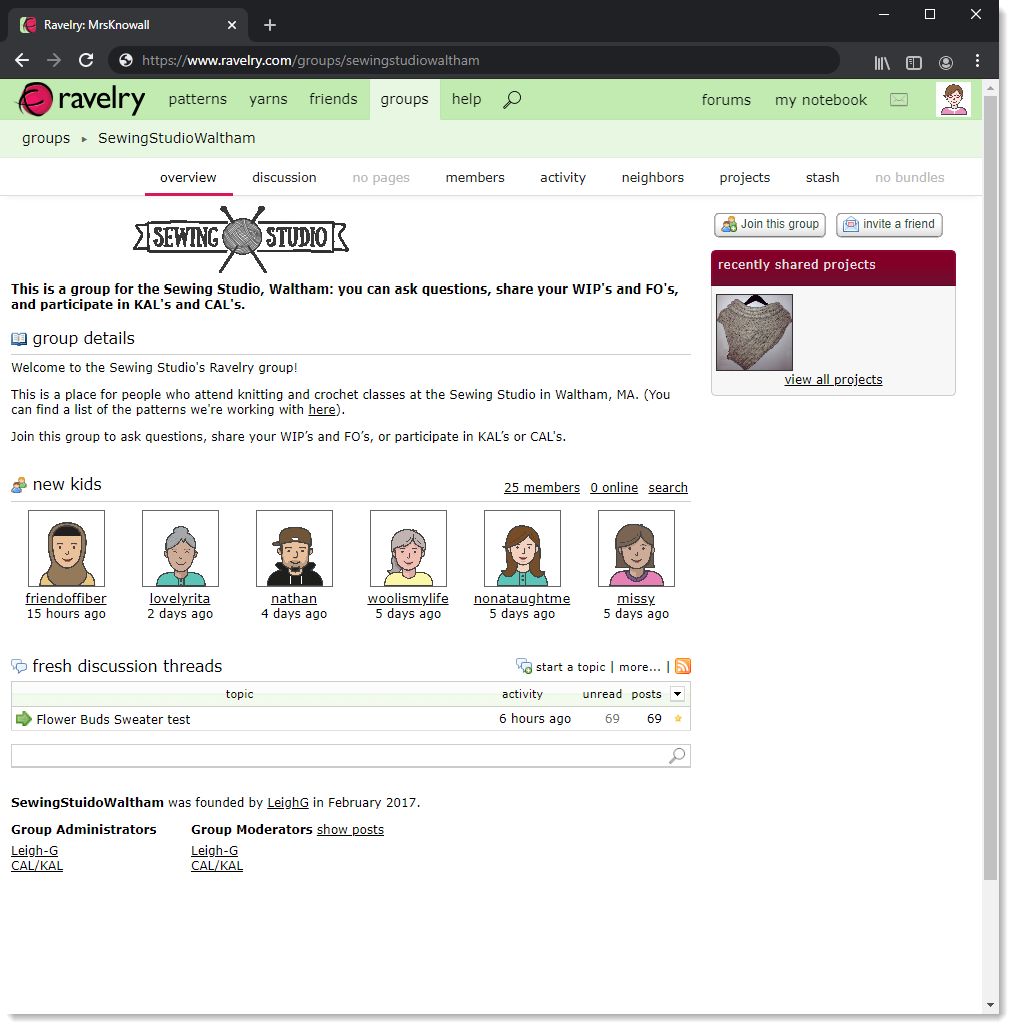Open founder LeighG profile link

pyautogui.click(x=287, y=803)
